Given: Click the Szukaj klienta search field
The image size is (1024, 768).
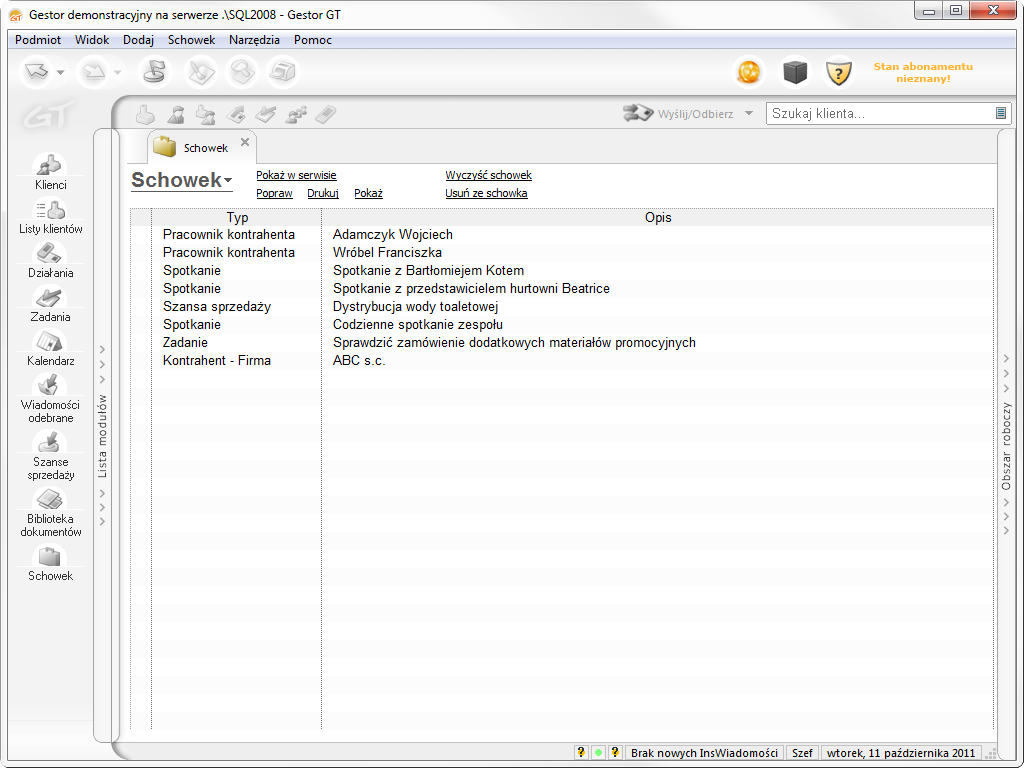Looking at the screenshot, I should [x=880, y=114].
